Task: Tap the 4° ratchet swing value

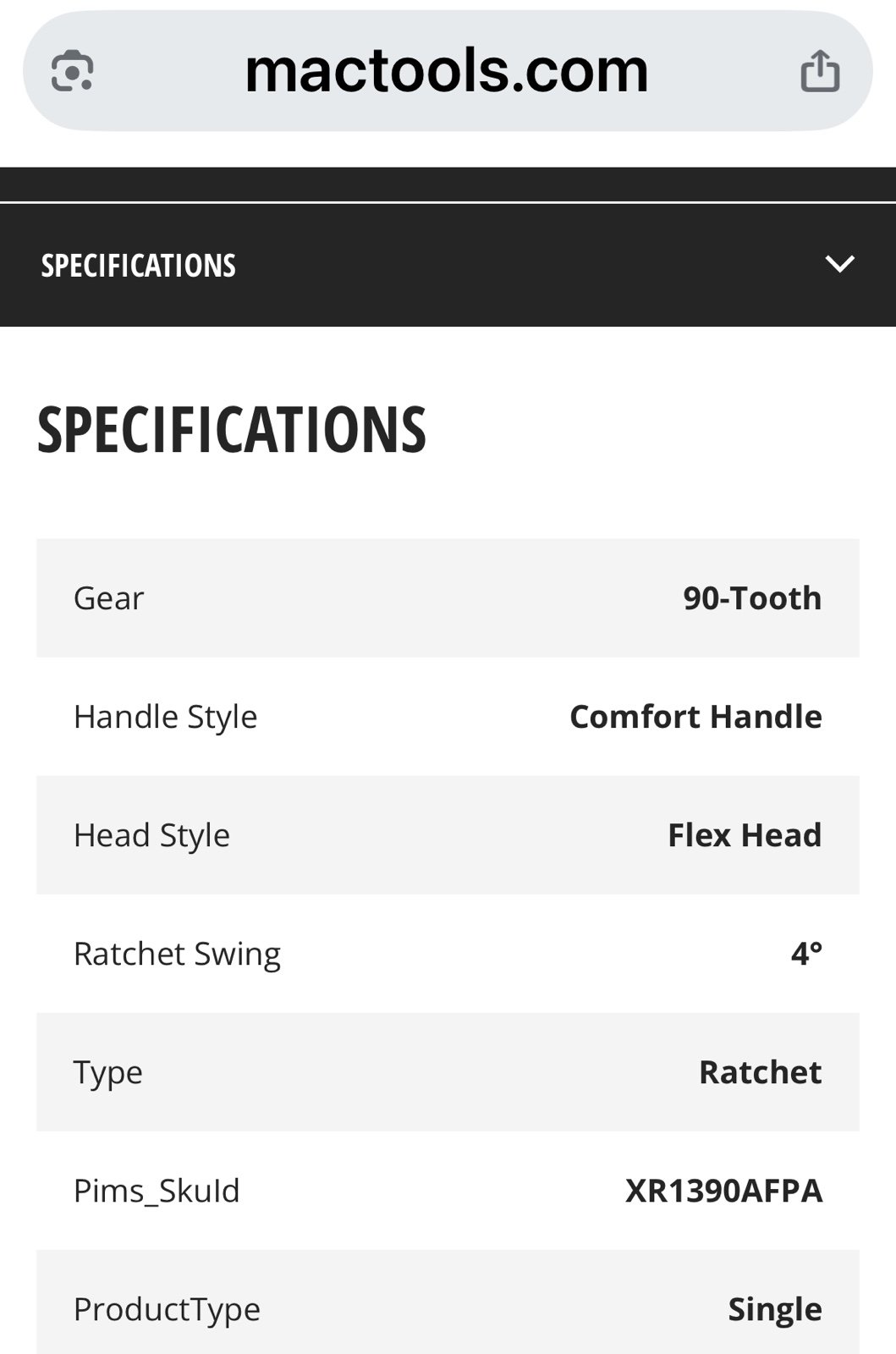Action: (x=806, y=954)
